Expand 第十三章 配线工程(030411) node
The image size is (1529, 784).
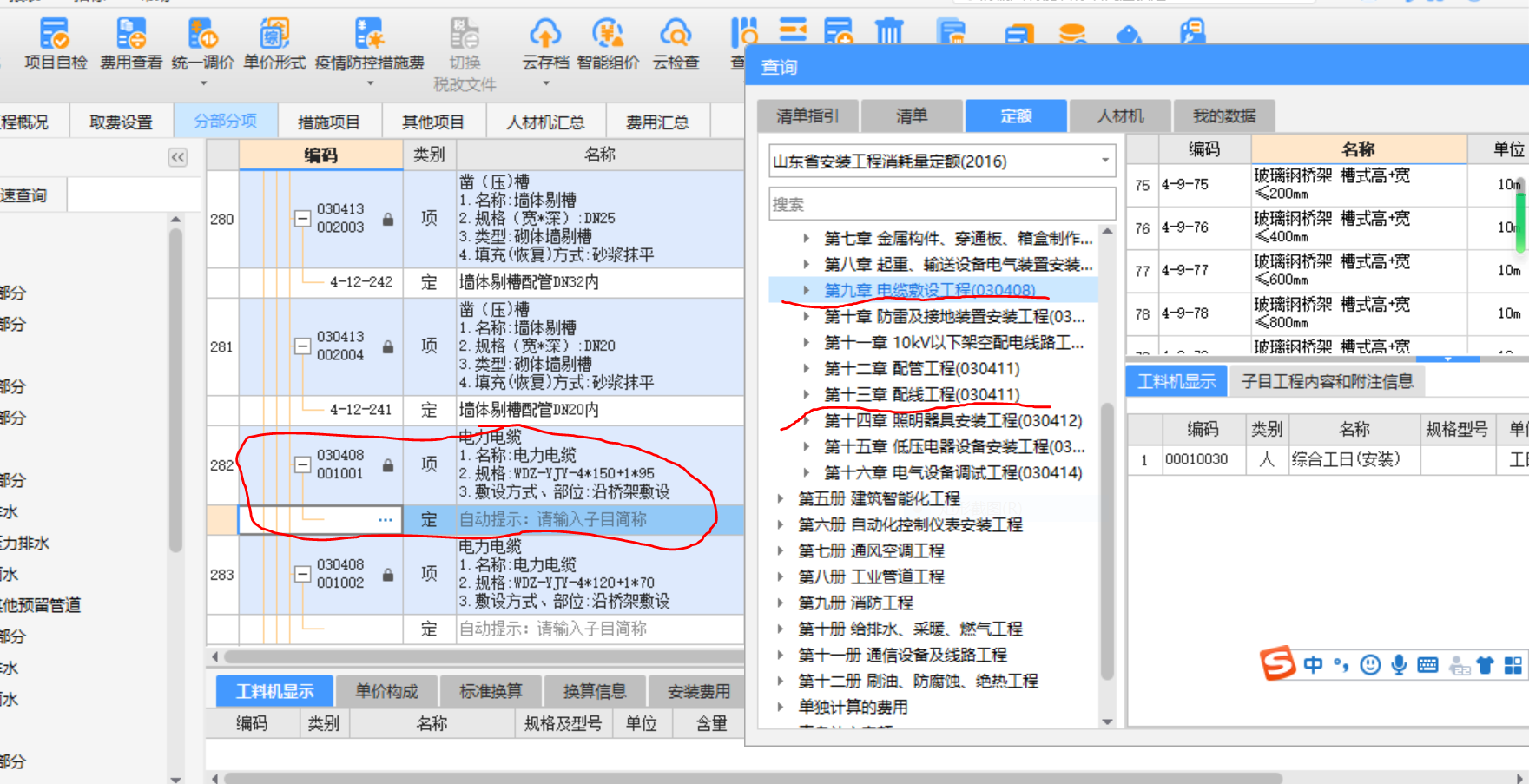pyautogui.click(x=806, y=394)
